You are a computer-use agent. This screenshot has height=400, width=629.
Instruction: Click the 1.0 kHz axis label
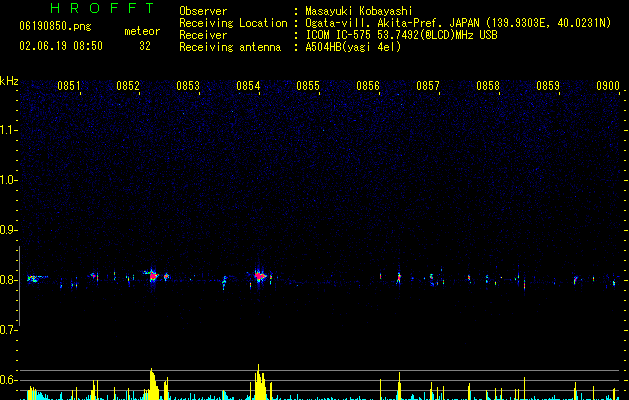(8, 180)
